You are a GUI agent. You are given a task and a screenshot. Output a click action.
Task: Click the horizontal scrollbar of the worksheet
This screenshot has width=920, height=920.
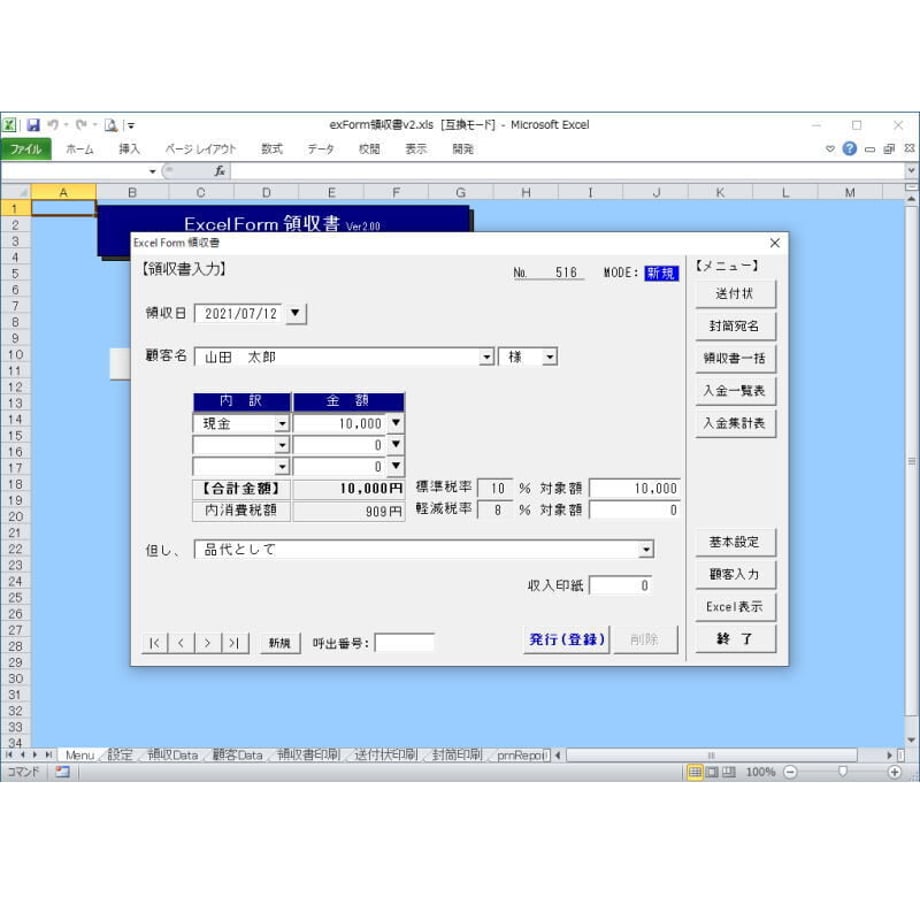pyautogui.click(x=711, y=755)
